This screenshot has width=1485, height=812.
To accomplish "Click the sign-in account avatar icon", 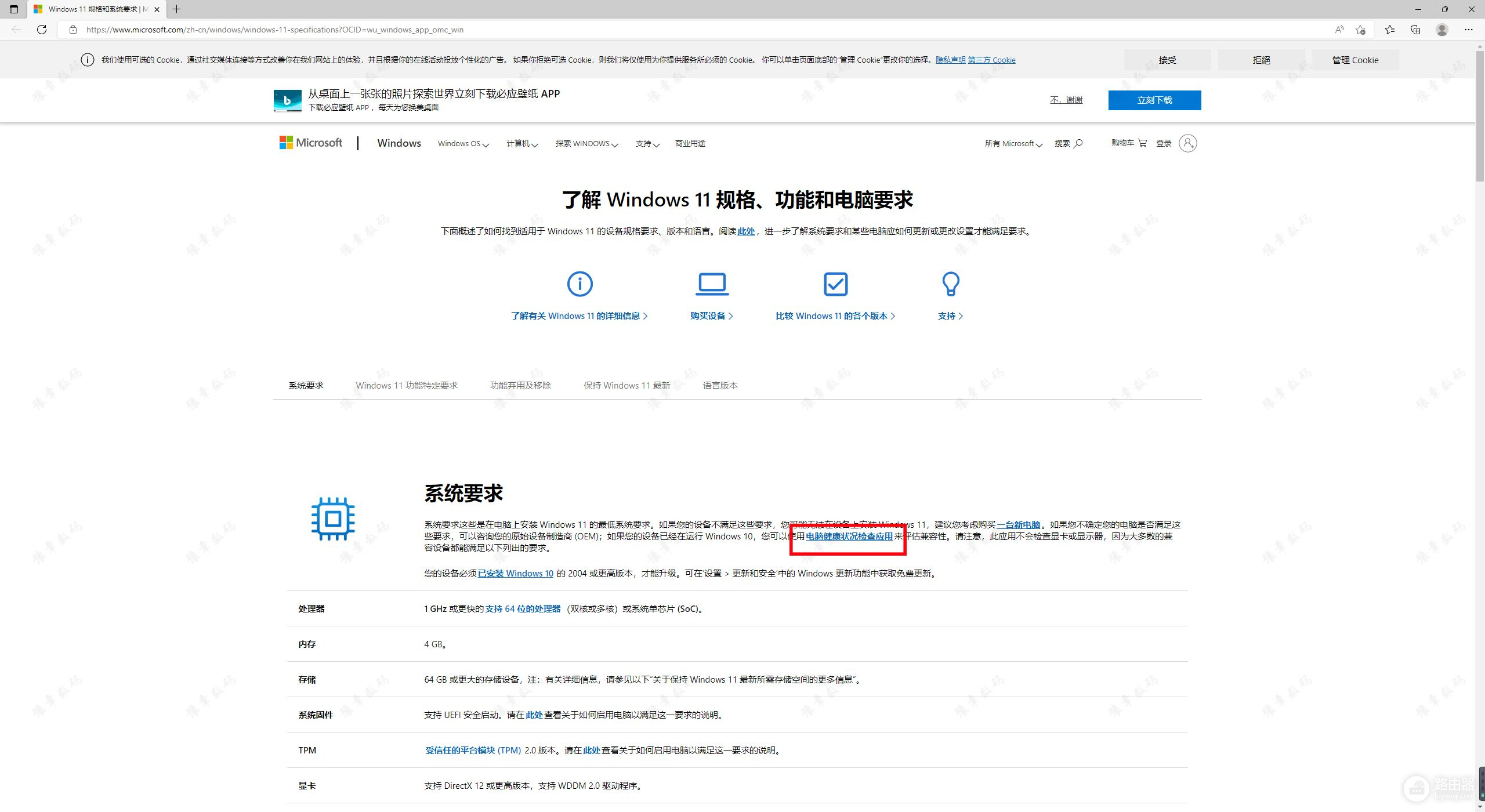I will (x=1187, y=143).
